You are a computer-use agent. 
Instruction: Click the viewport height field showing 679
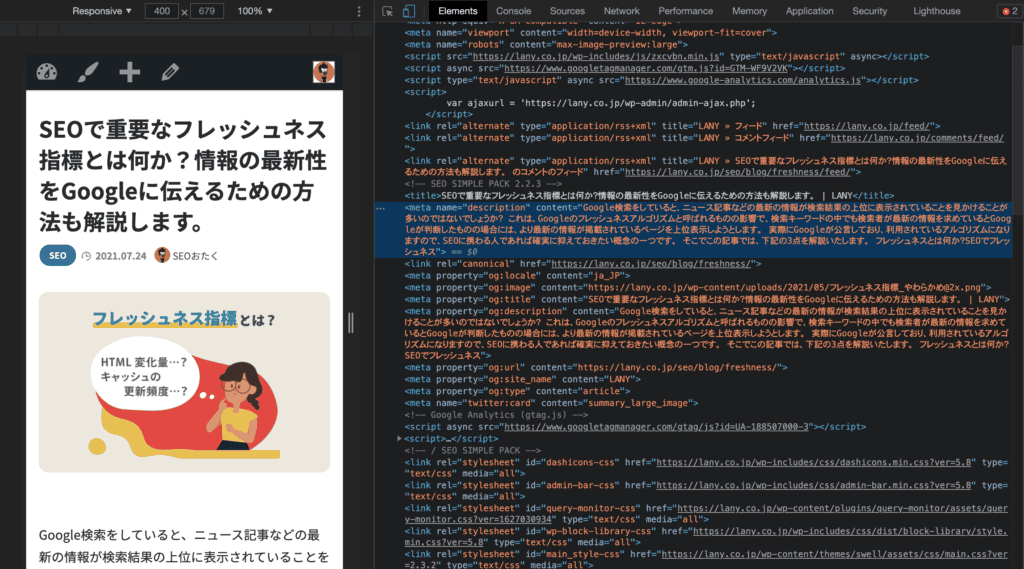pos(206,11)
